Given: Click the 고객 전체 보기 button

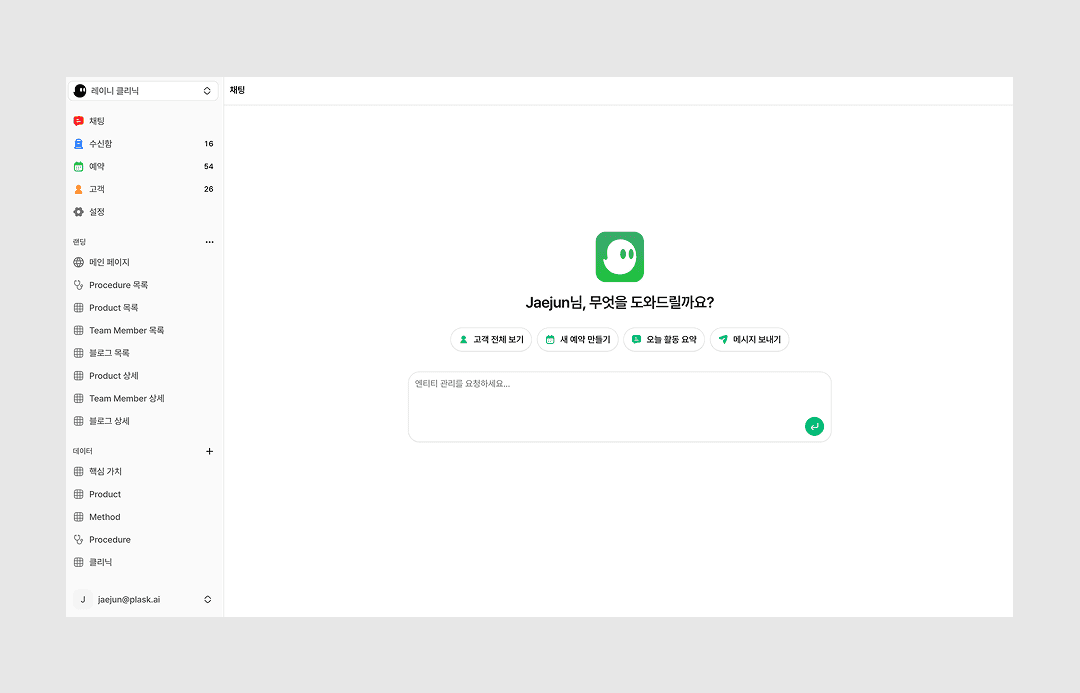Looking at the screenshot, I should (x=491, y=340).
